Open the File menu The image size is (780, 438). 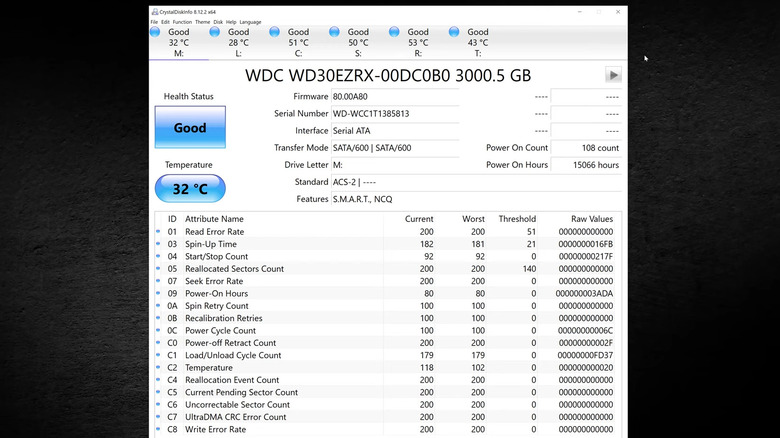(155, 21)
